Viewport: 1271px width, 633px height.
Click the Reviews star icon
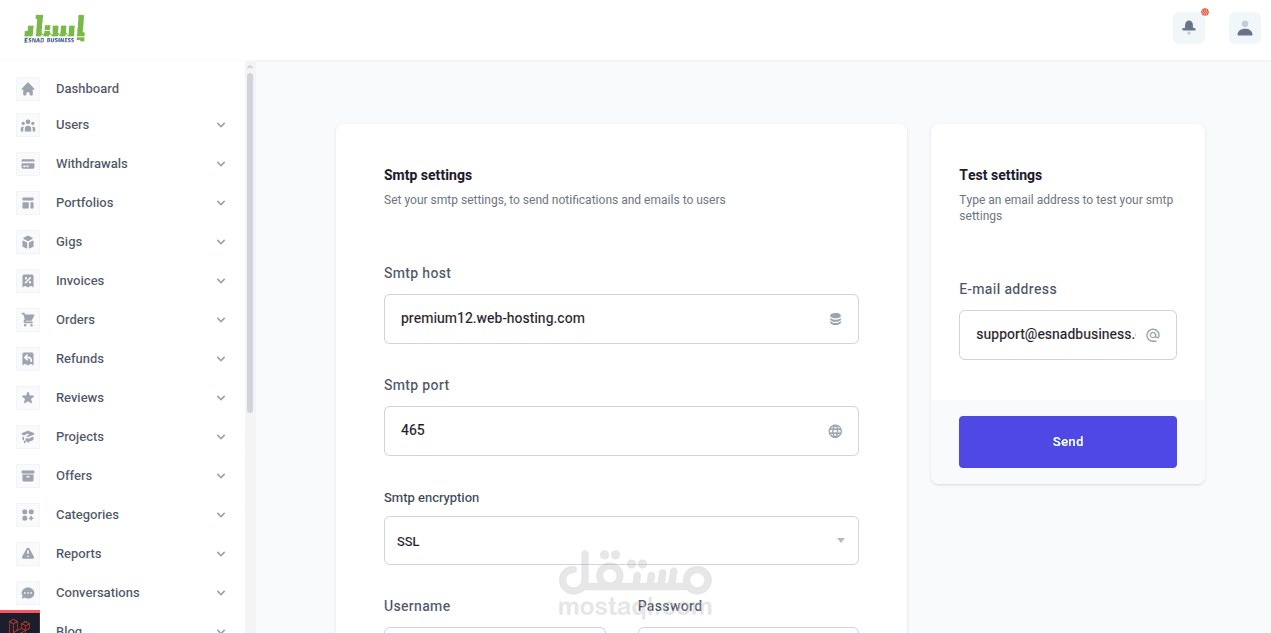coord(28,398)
